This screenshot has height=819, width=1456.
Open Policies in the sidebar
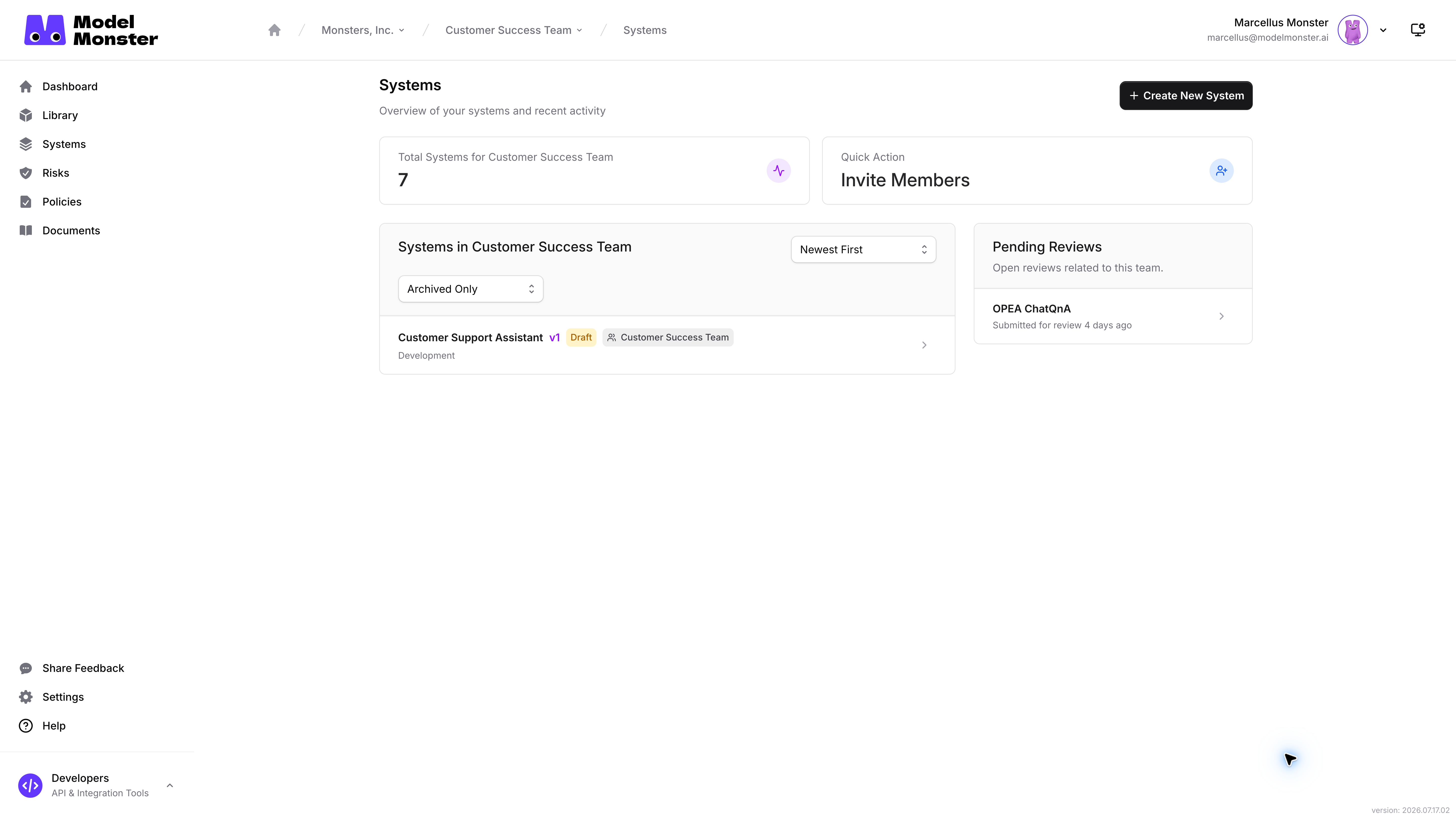point(62,202)
